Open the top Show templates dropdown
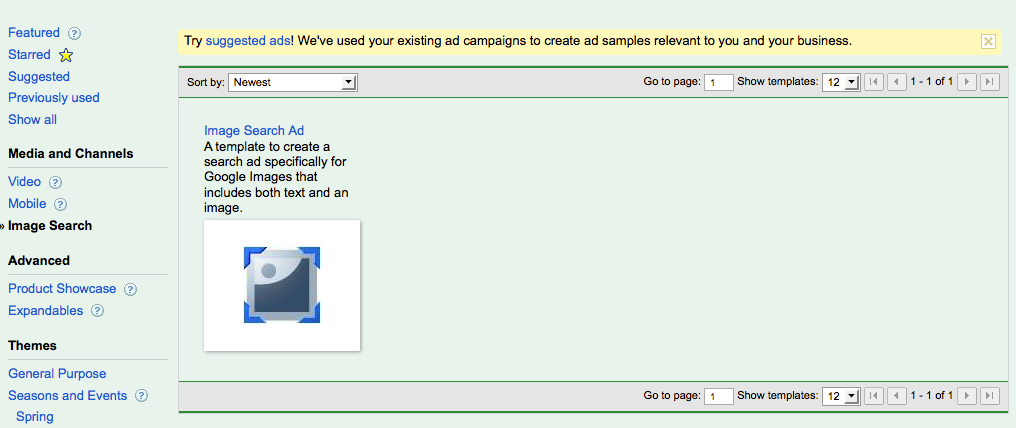The width and height of the screenshot is (1016, 428). point(841,82)
